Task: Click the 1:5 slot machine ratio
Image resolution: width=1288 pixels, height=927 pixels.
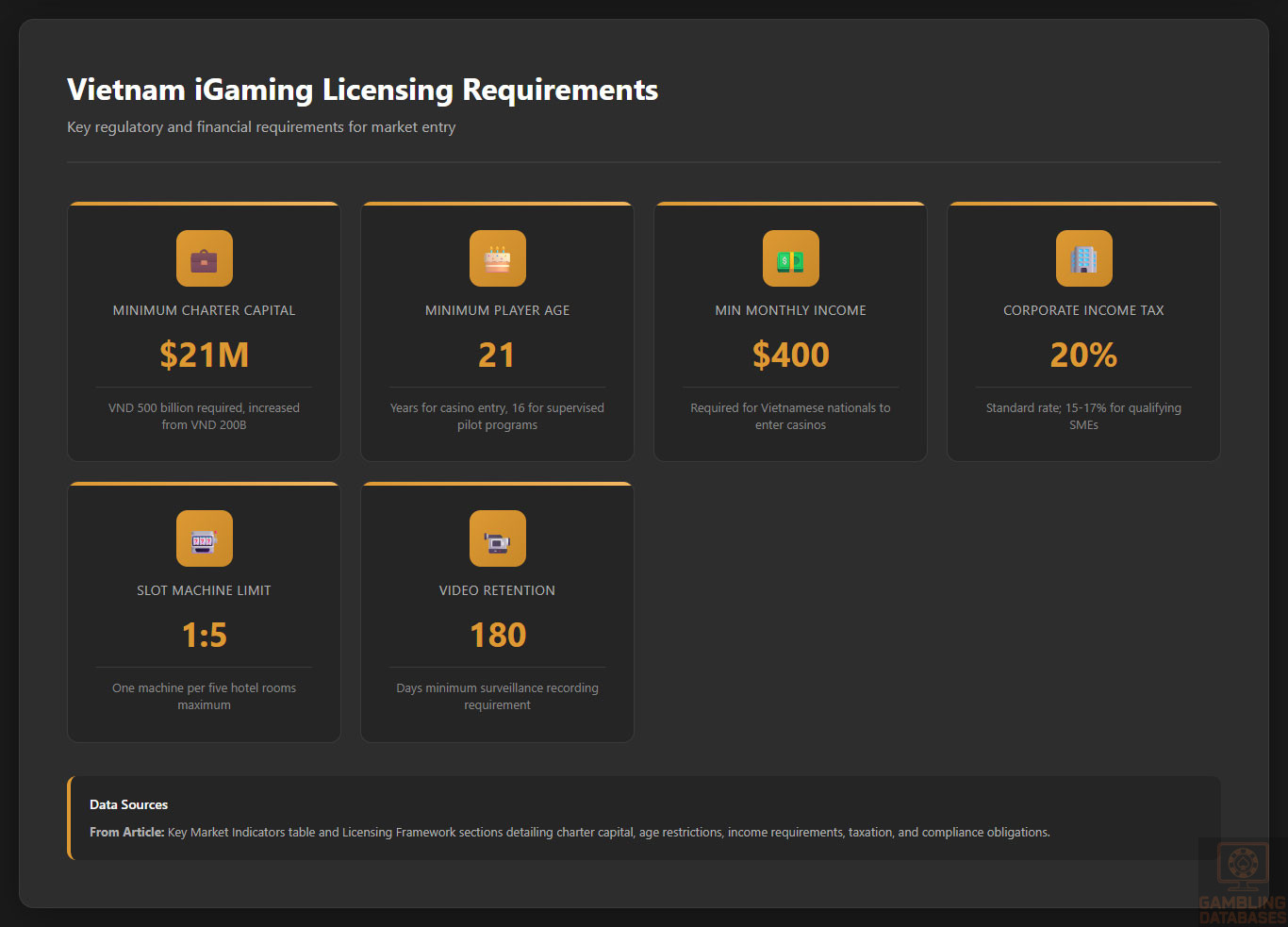Action: coord(204,635)
